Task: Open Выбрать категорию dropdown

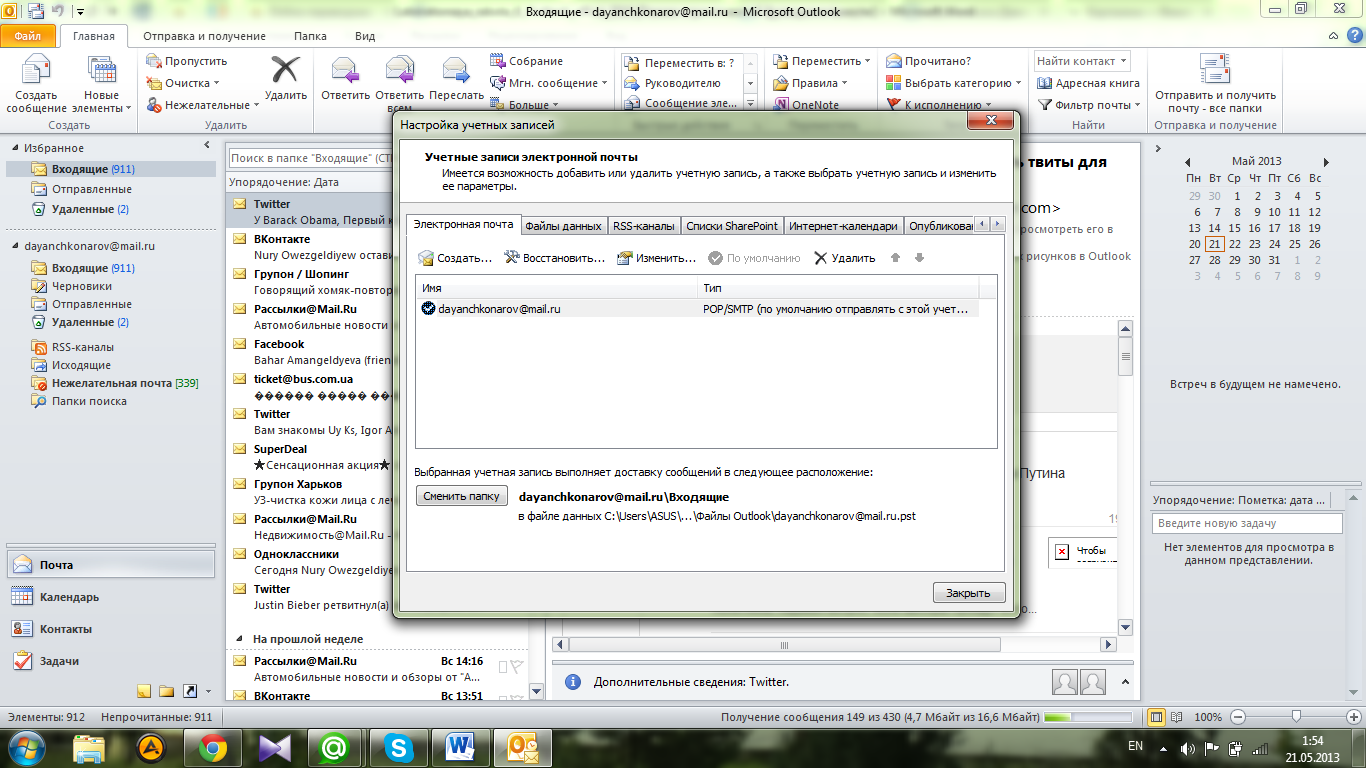Action: 954,83
